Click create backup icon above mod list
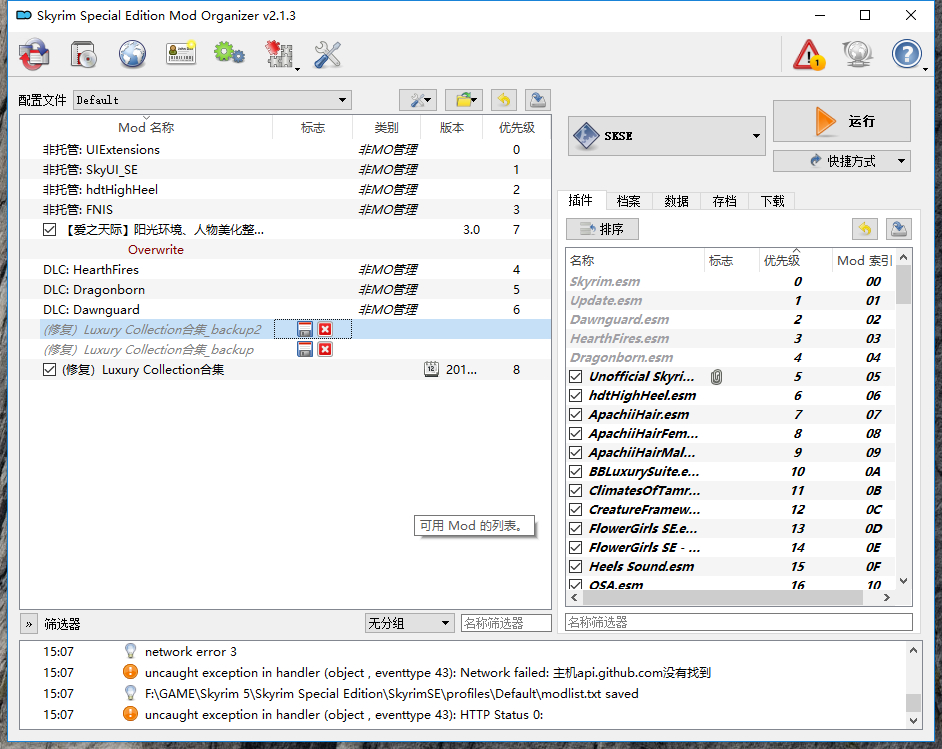942x749 pixels. coord(538,100)
